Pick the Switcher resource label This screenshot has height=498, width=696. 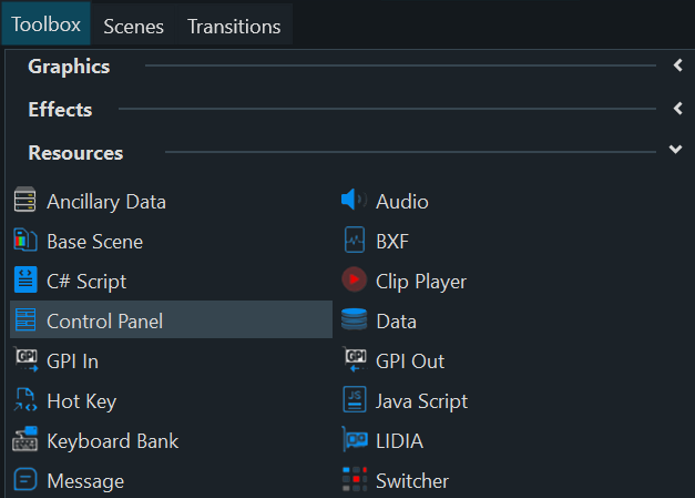(412, 481)
